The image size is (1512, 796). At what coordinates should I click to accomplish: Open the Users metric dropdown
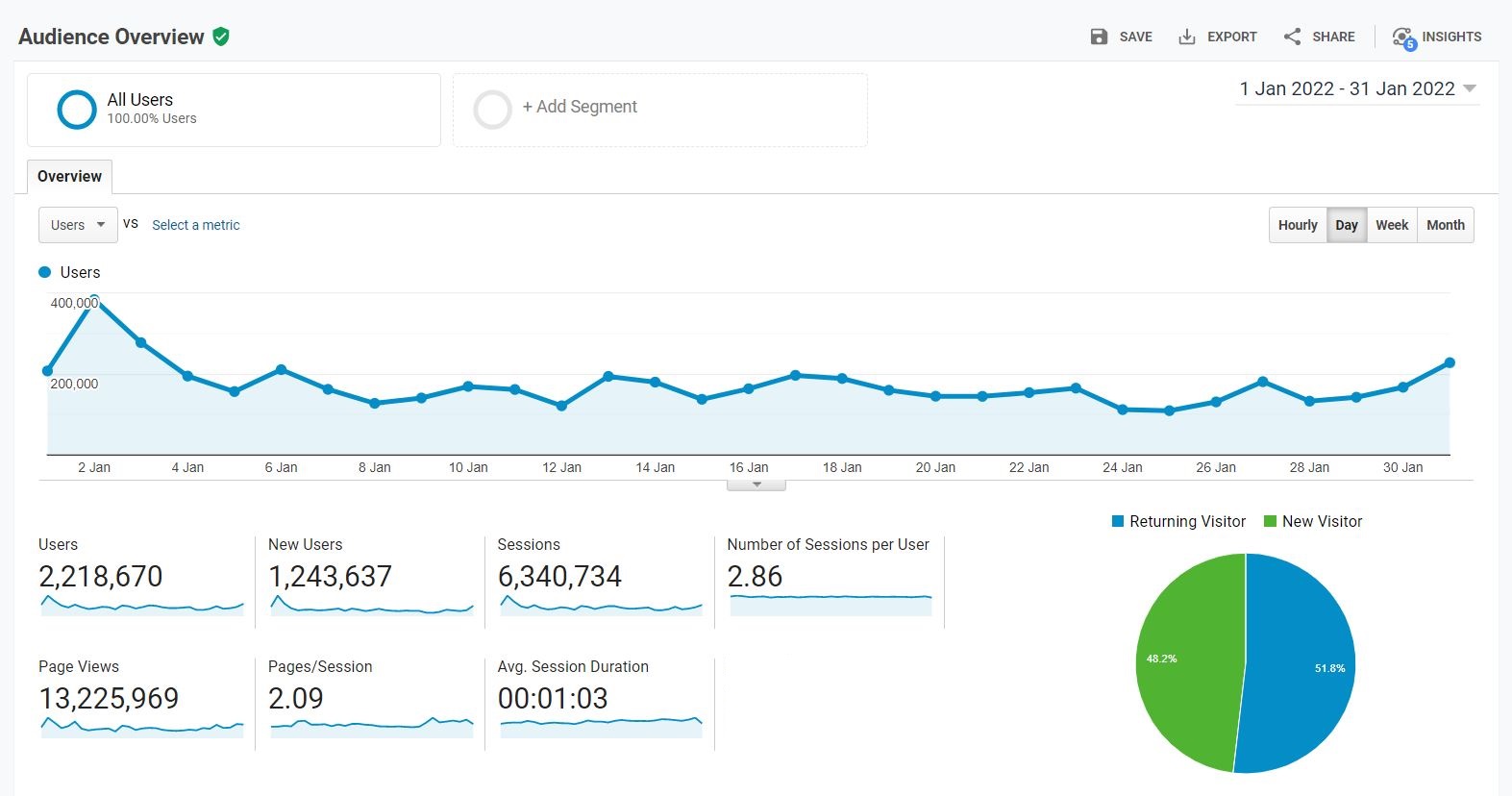pyautogui.click(x=78, y=225)
